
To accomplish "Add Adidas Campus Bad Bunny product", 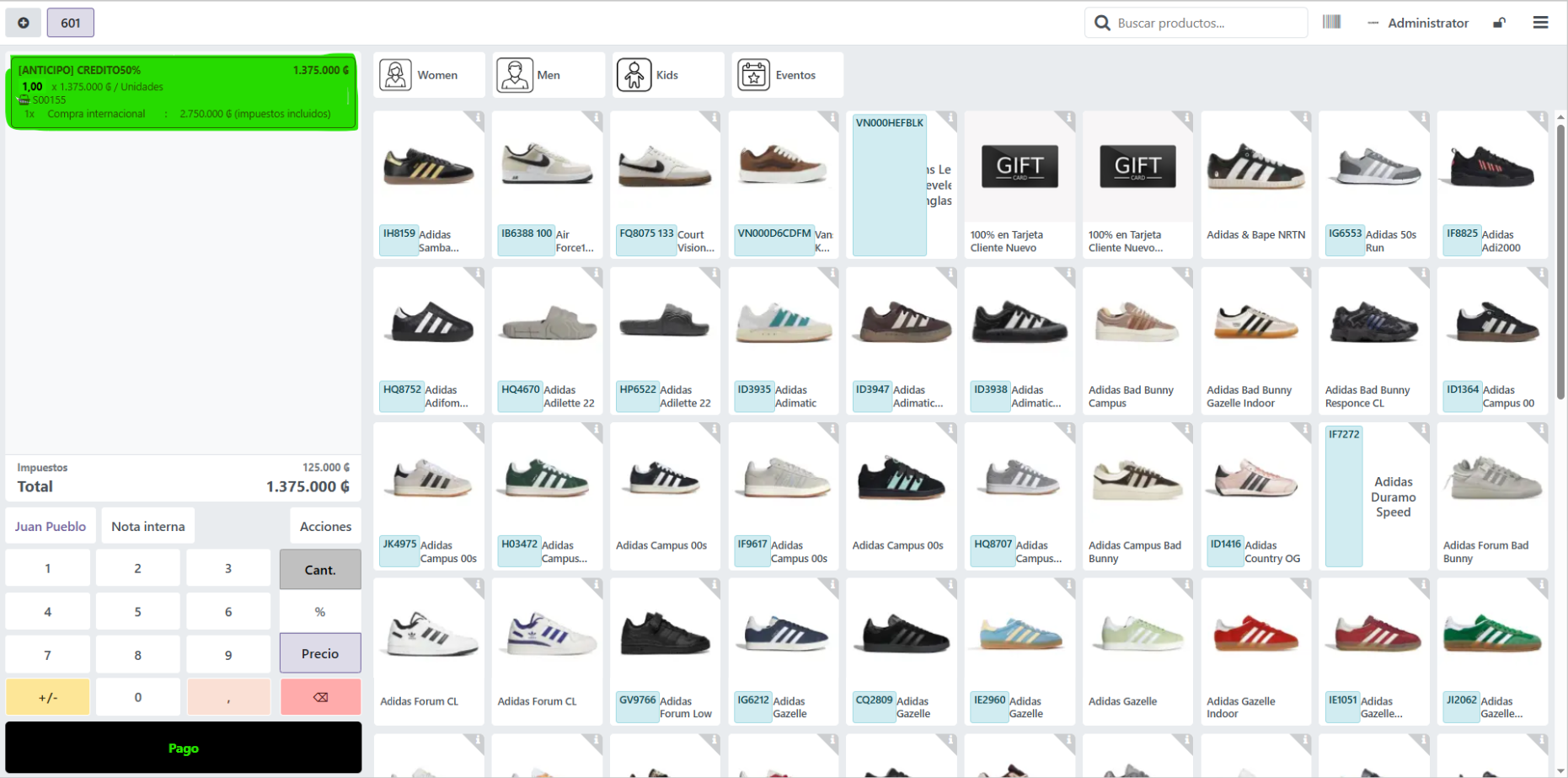I will [x=1137, y=496].
